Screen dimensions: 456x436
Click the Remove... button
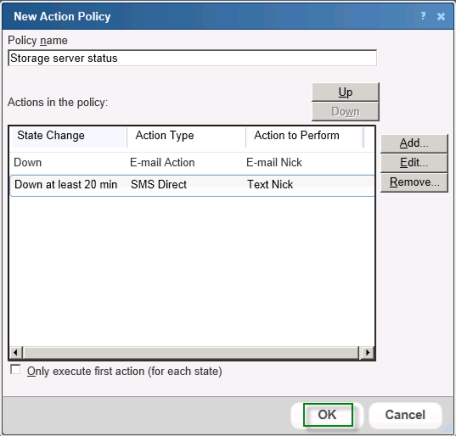point(414,182)
